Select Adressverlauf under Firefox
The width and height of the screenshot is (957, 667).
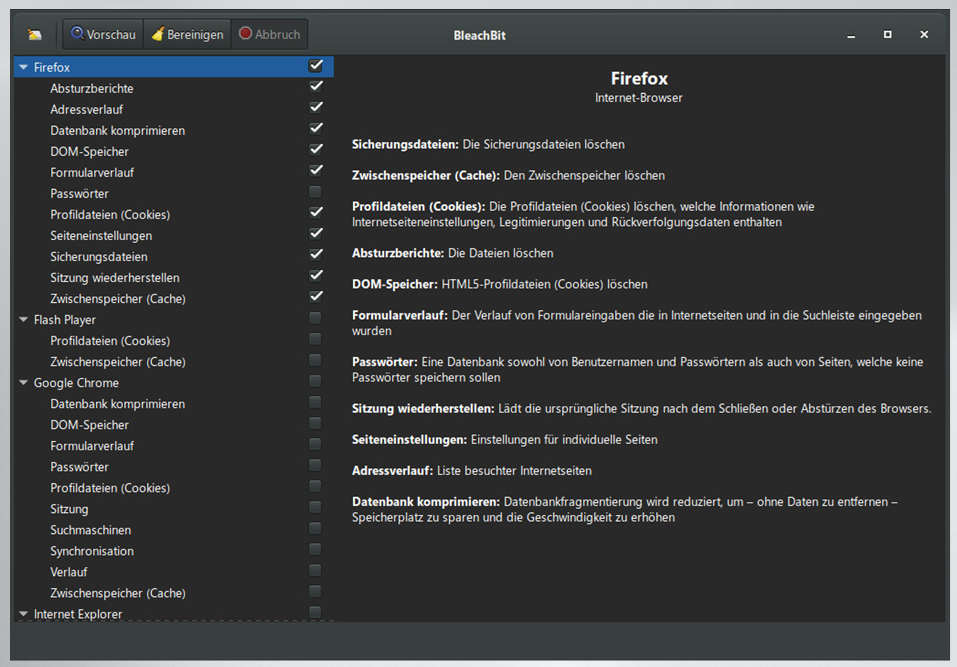(87, 109)
